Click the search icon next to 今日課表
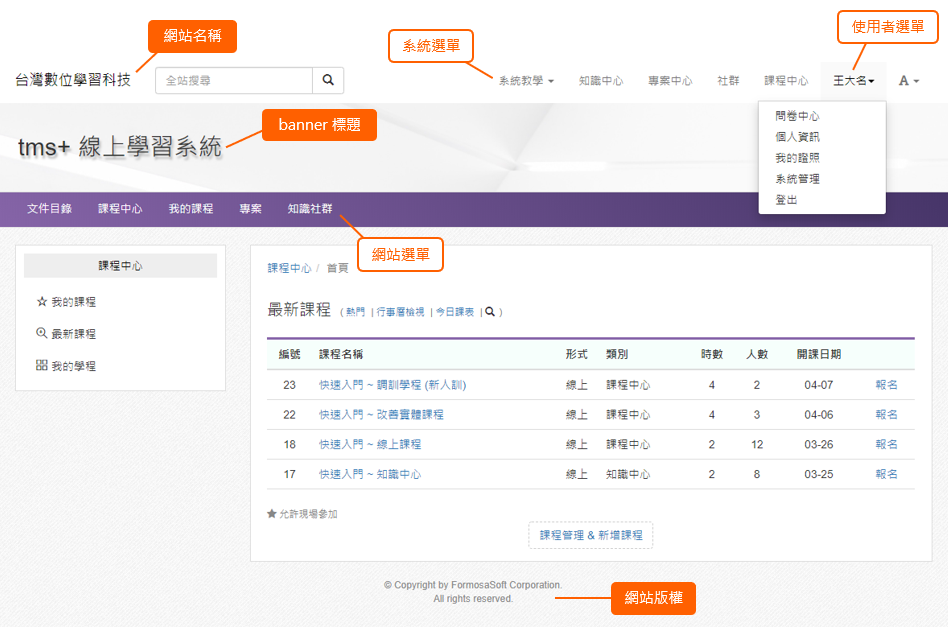This screenshot has width=948, height=627. point(490,312)
